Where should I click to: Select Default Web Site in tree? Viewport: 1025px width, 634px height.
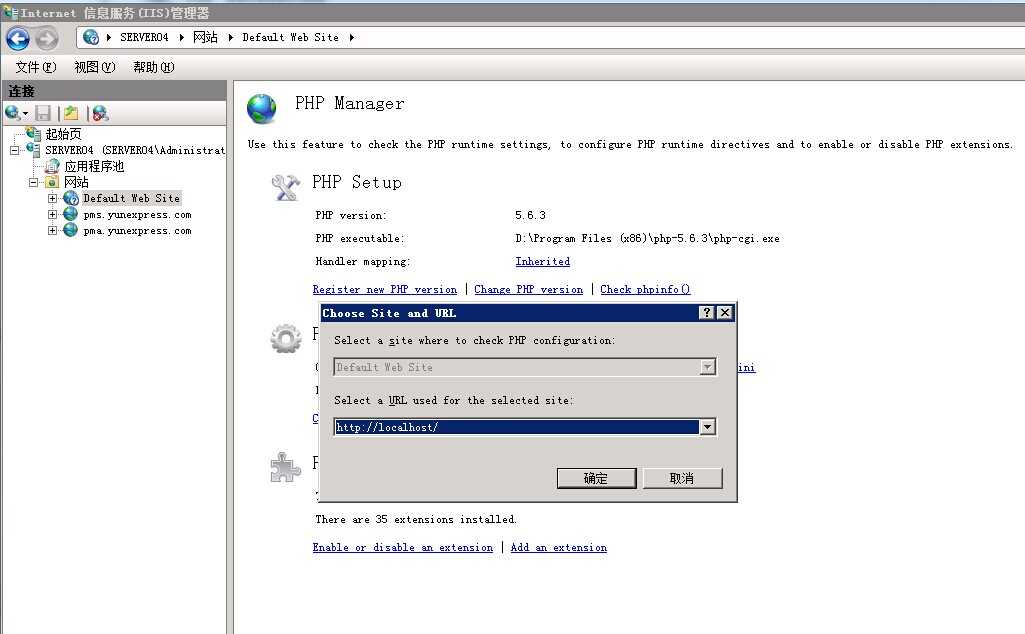pos(131,198)
